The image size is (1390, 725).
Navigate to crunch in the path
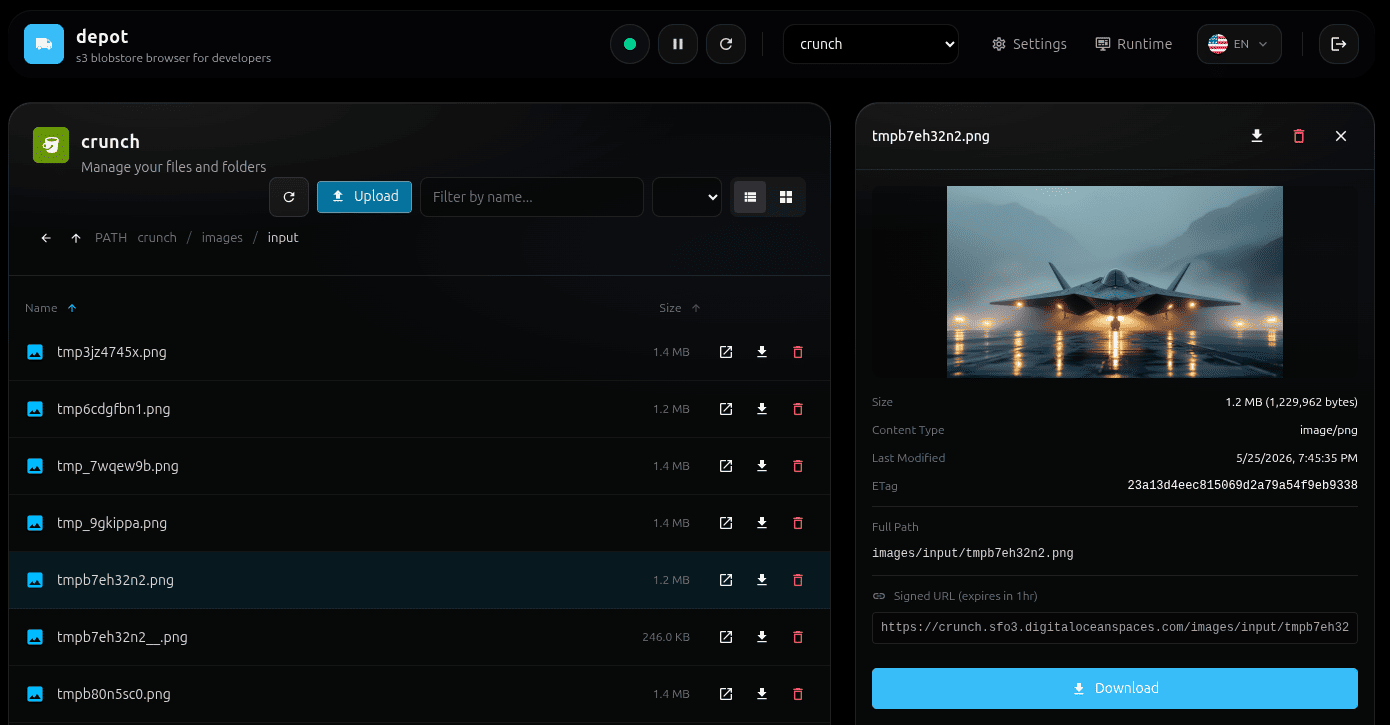pos(157,238)
